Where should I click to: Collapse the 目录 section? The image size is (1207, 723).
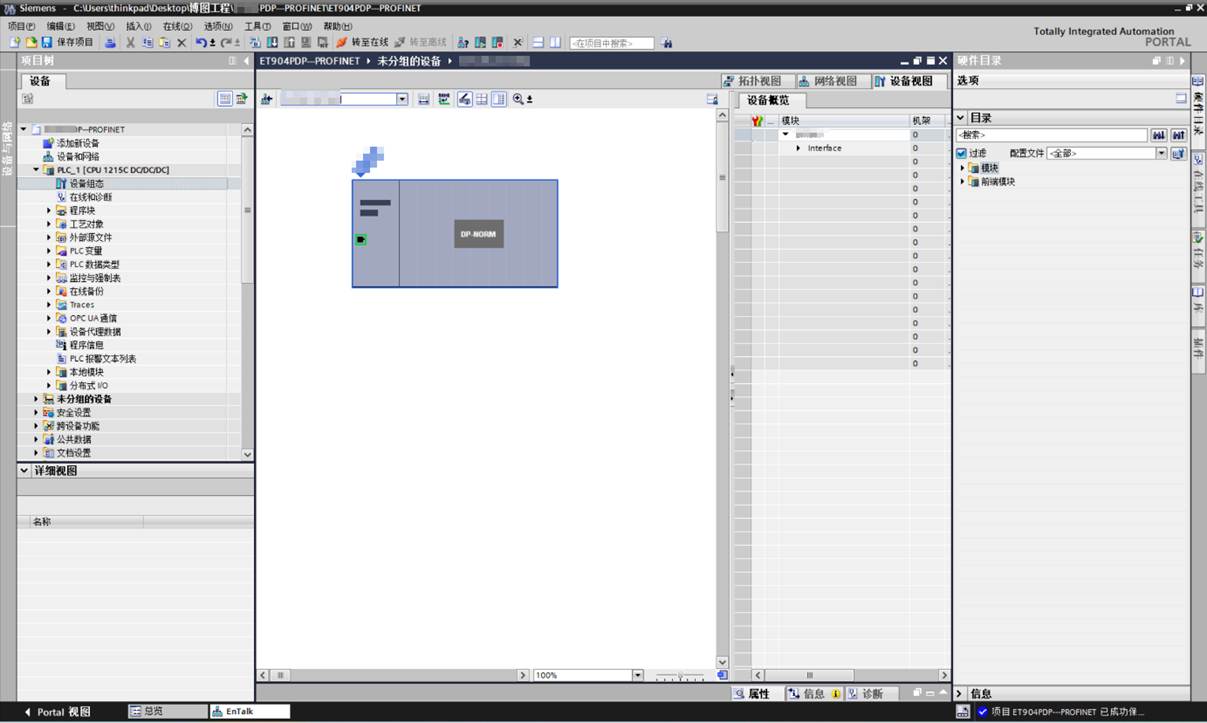click(961, 118)
